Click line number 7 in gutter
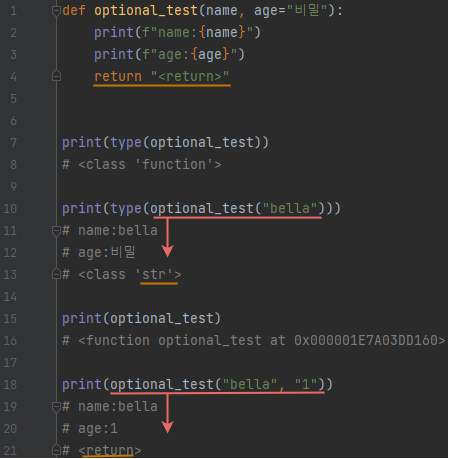The image size is (449, 459). 14,143
